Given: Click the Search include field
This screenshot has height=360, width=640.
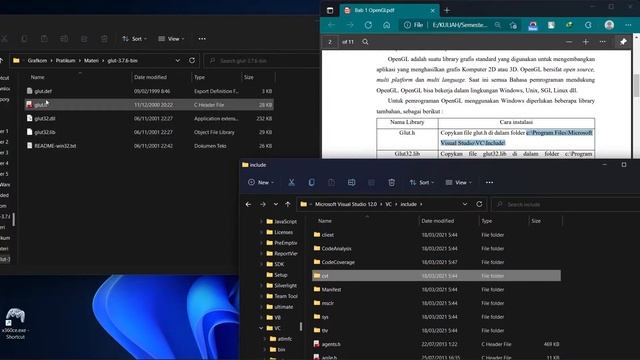Looking at the screenshot, I should [565, 204].
